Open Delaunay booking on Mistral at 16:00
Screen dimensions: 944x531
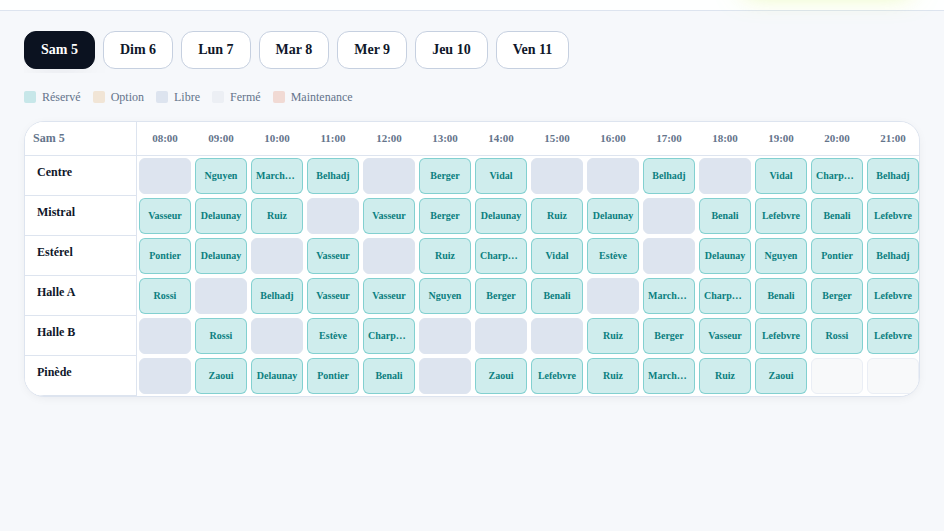(x=613, y=216)
